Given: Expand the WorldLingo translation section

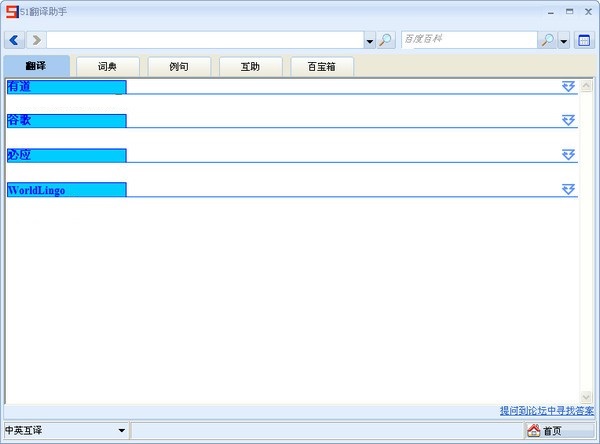Looking at the screenshot, I should 569,189.
